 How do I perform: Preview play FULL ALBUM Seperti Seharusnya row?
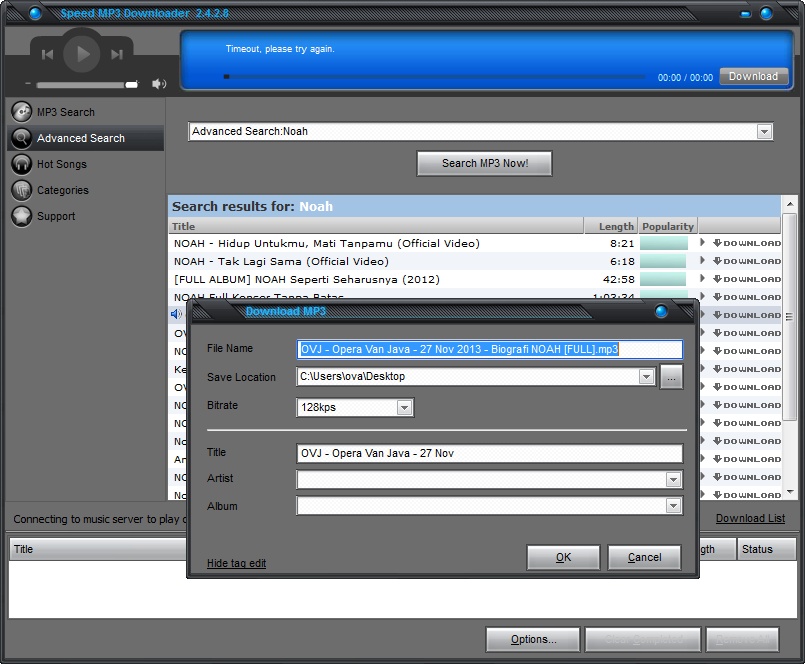702,278
